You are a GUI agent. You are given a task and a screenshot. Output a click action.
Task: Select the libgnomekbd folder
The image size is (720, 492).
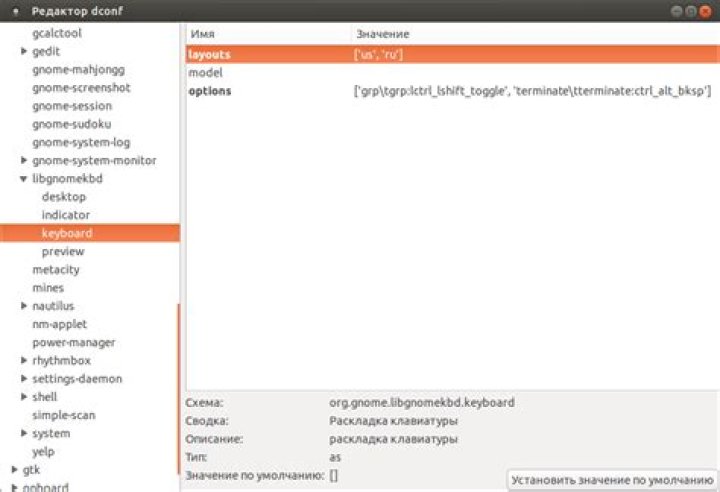67,179
